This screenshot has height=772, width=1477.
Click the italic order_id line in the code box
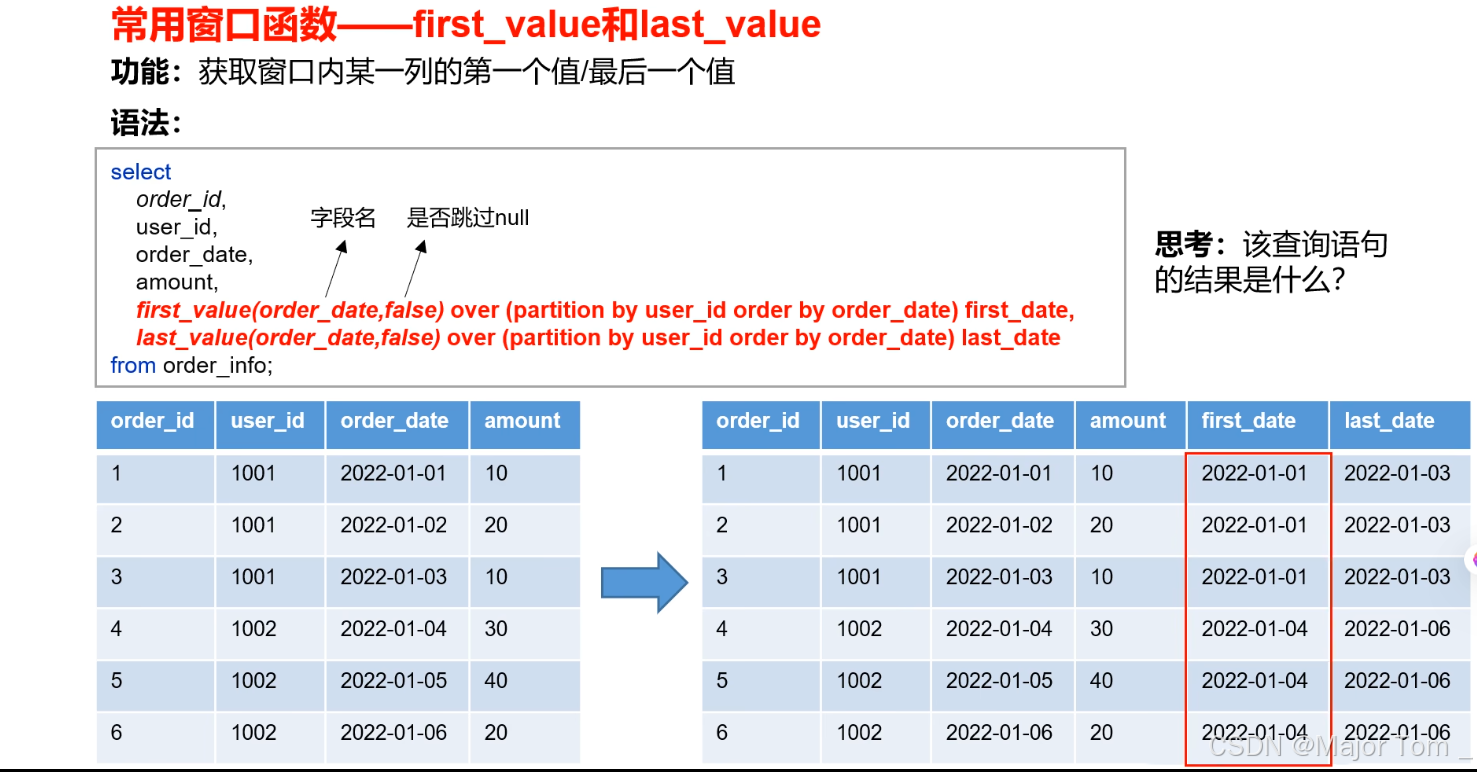pyautogui.click(x=181, y=200)
